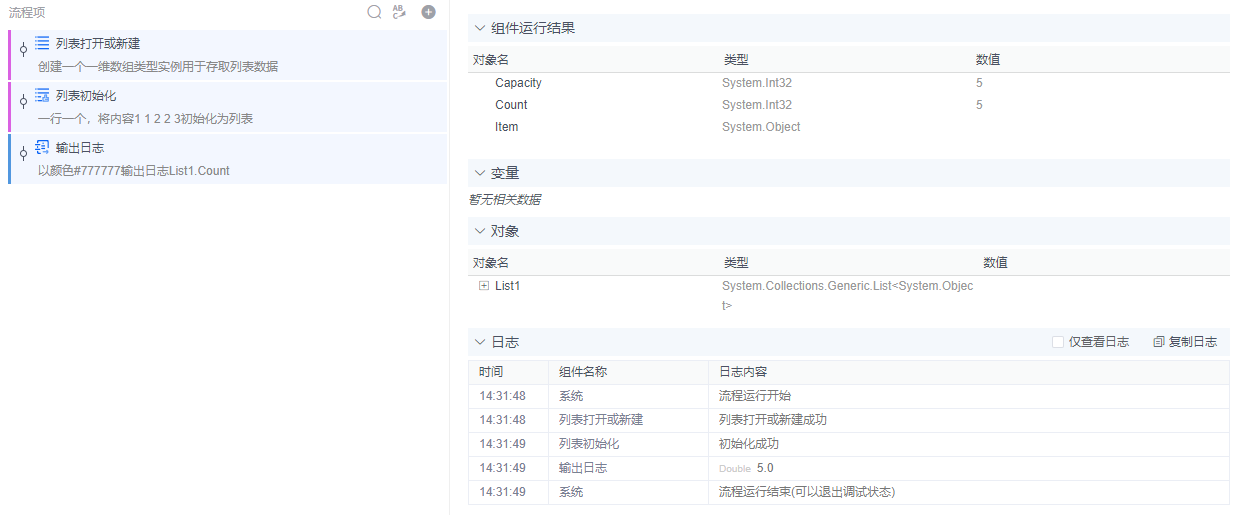The height and width of the screenshot is (515, 1240).
Task: Click the 流程运行开始 log entry
Action: click(x=755, y=396)
